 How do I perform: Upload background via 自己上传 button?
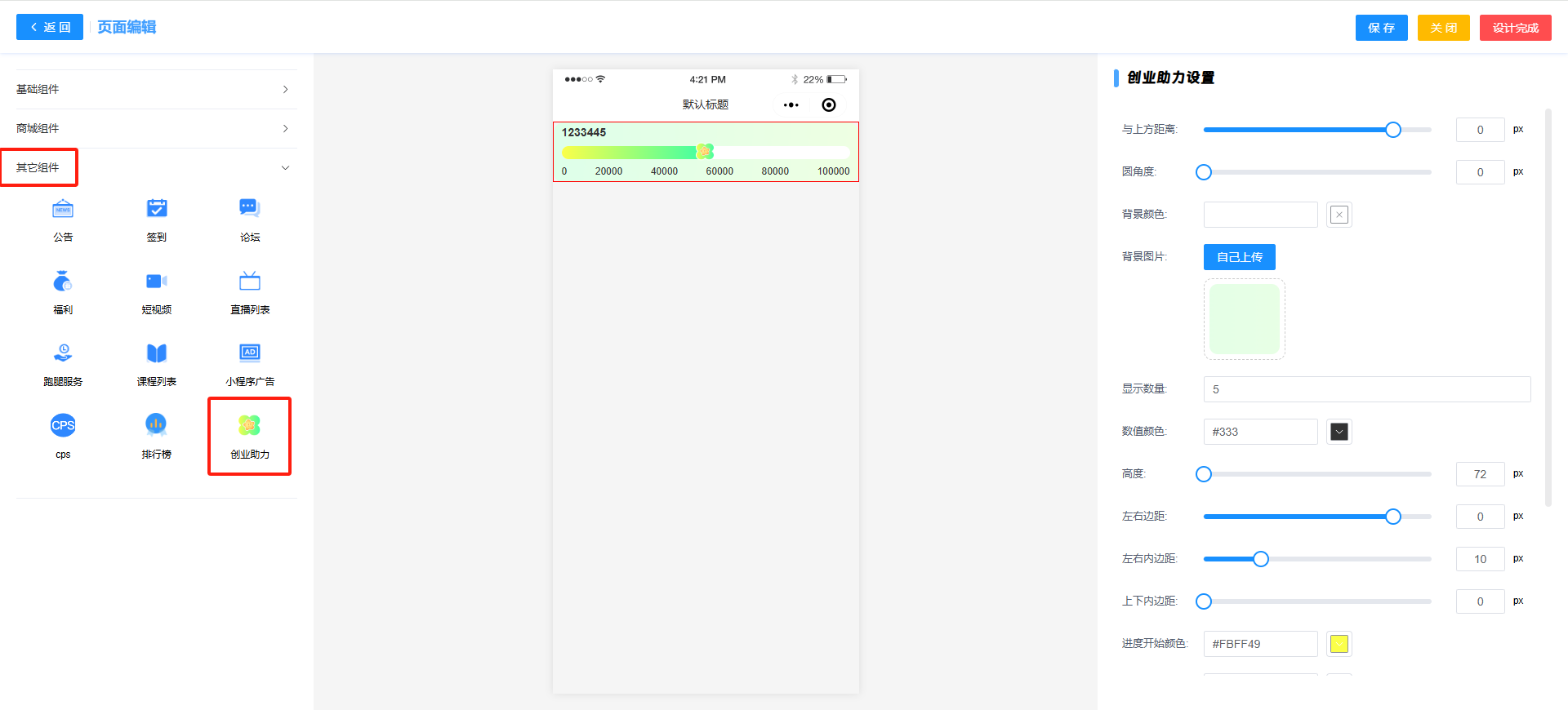(x=1239, y=257)
